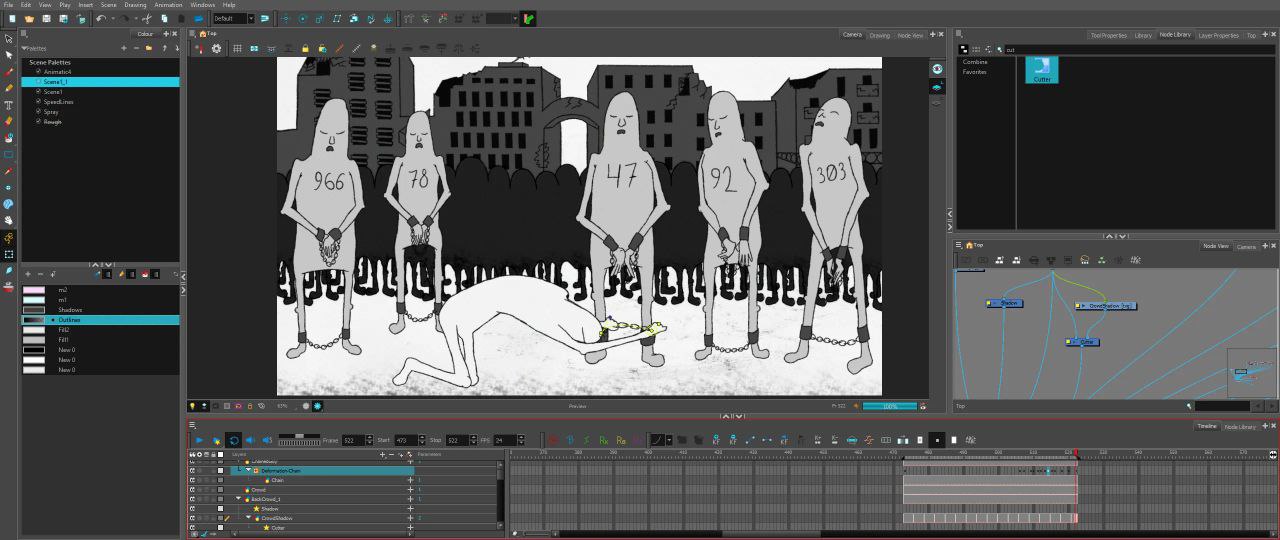Select the Text tool in left toolbar
Viewport: 1280px width, 540px height.
(x=9, y=105)
